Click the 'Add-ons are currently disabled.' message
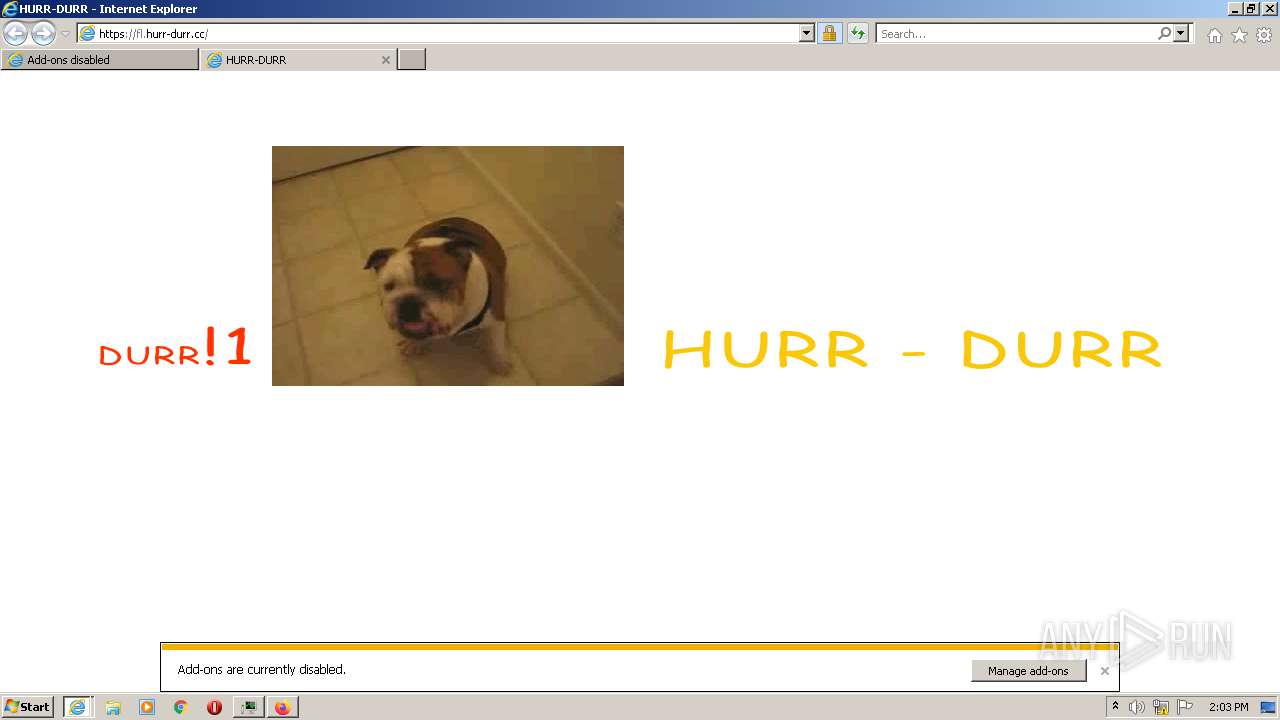The height and width of the screenshot is (720, 1280). [262, 670]
